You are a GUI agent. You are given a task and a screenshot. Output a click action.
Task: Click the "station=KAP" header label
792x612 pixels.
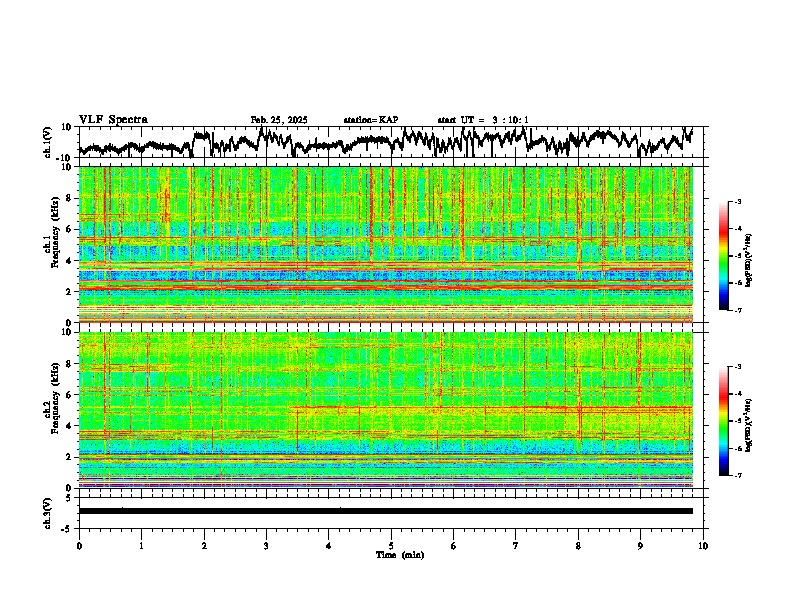(x=371, y=120)
